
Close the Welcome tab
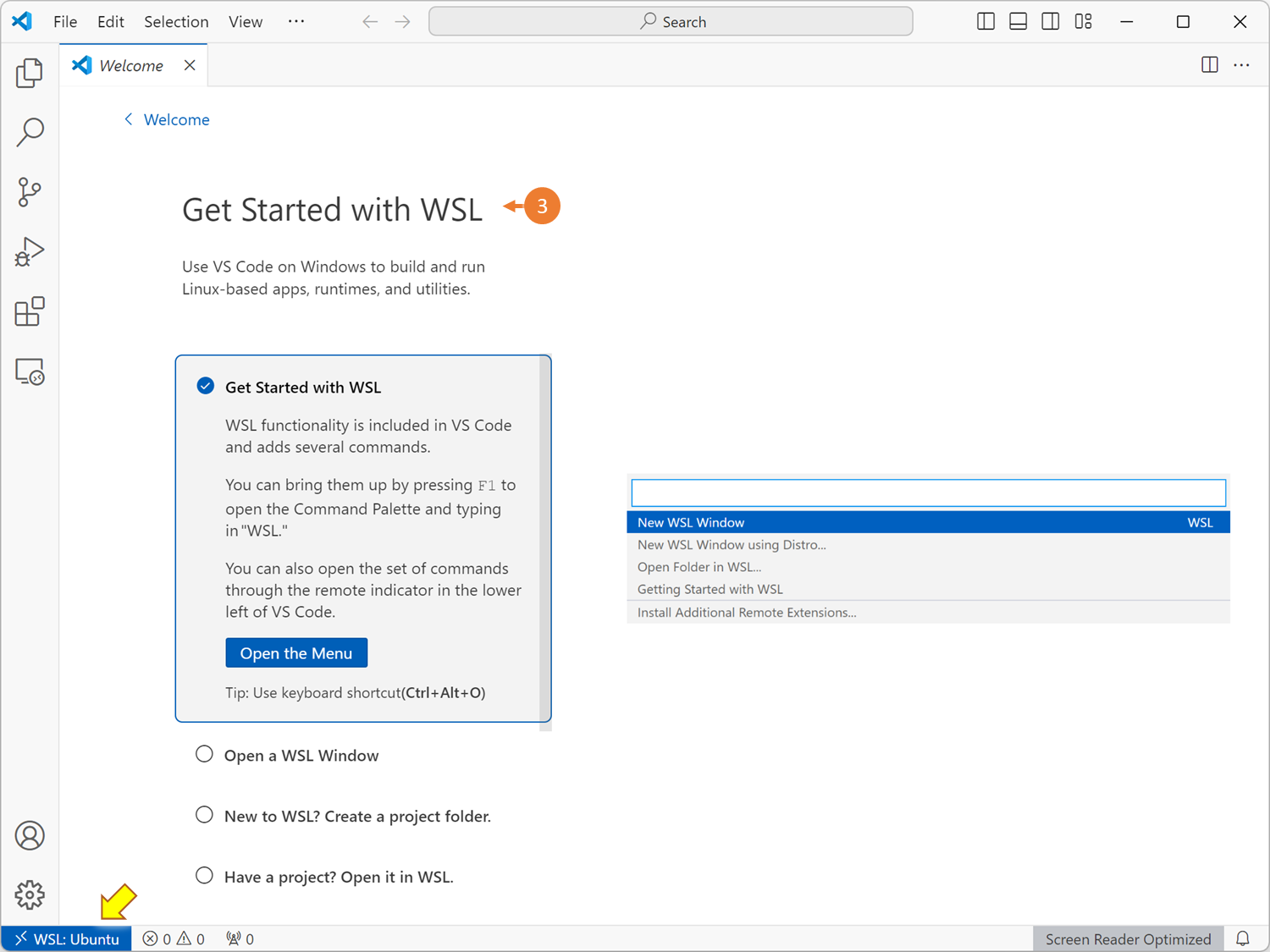(190, 65)
